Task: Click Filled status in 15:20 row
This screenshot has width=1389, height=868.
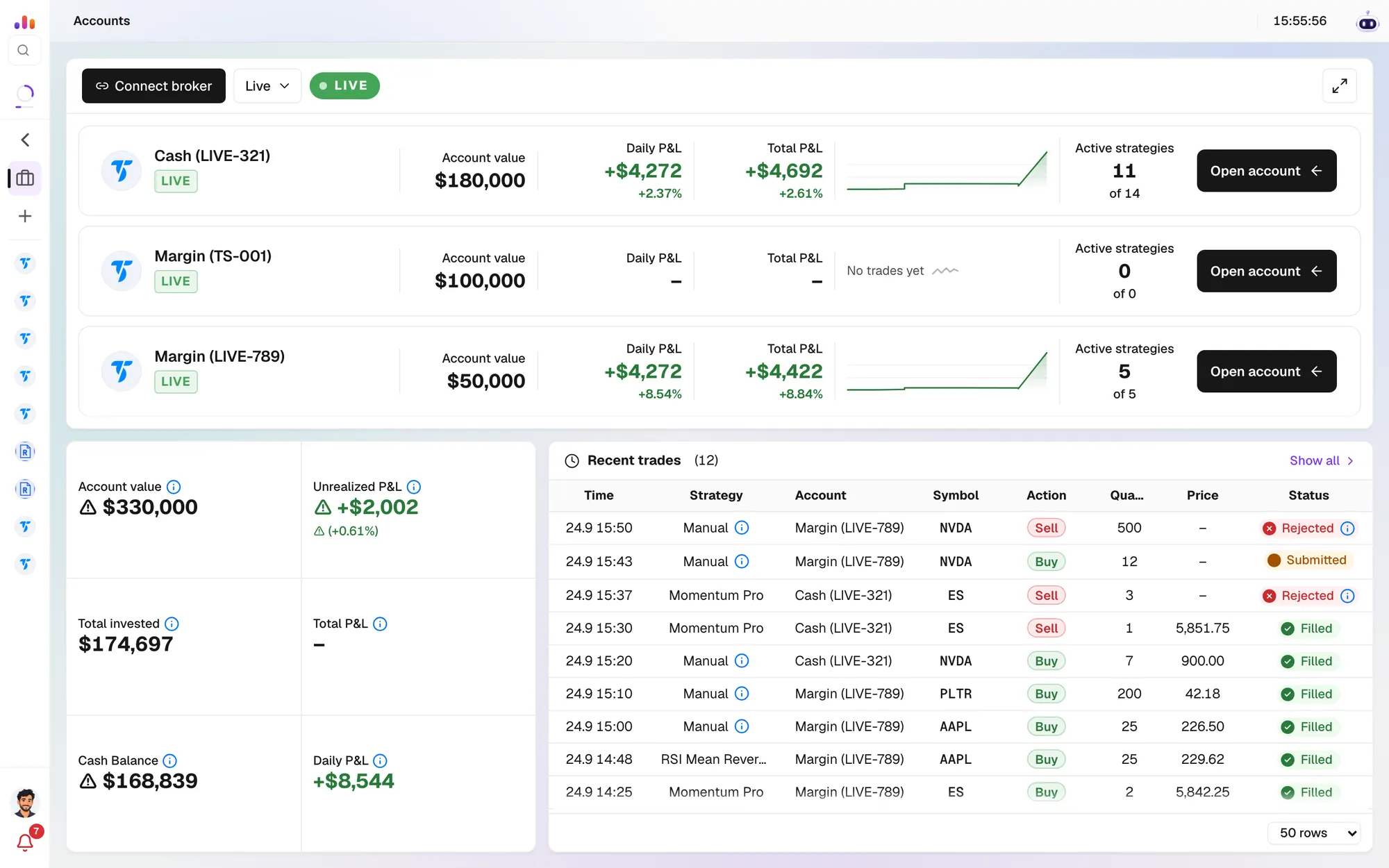Action: coord(1307,661)
